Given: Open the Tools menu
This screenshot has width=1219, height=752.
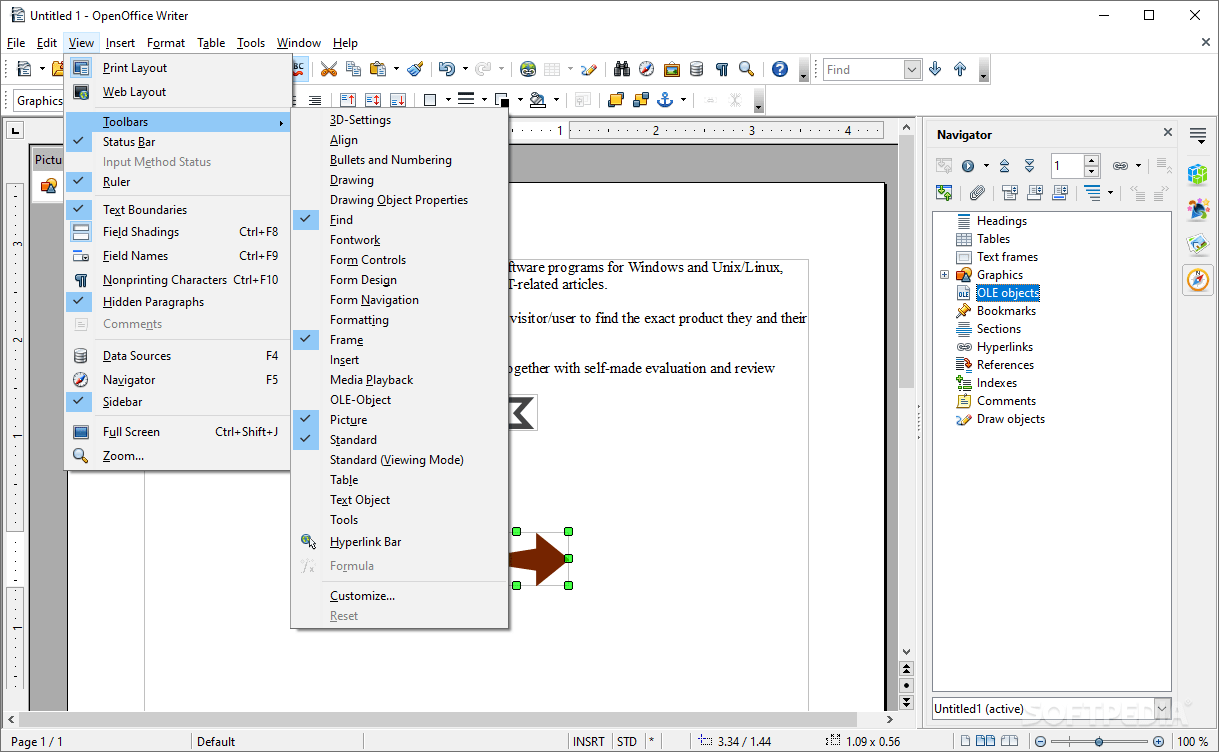Looking at the screenshot, I should click(x=251, y=43).
